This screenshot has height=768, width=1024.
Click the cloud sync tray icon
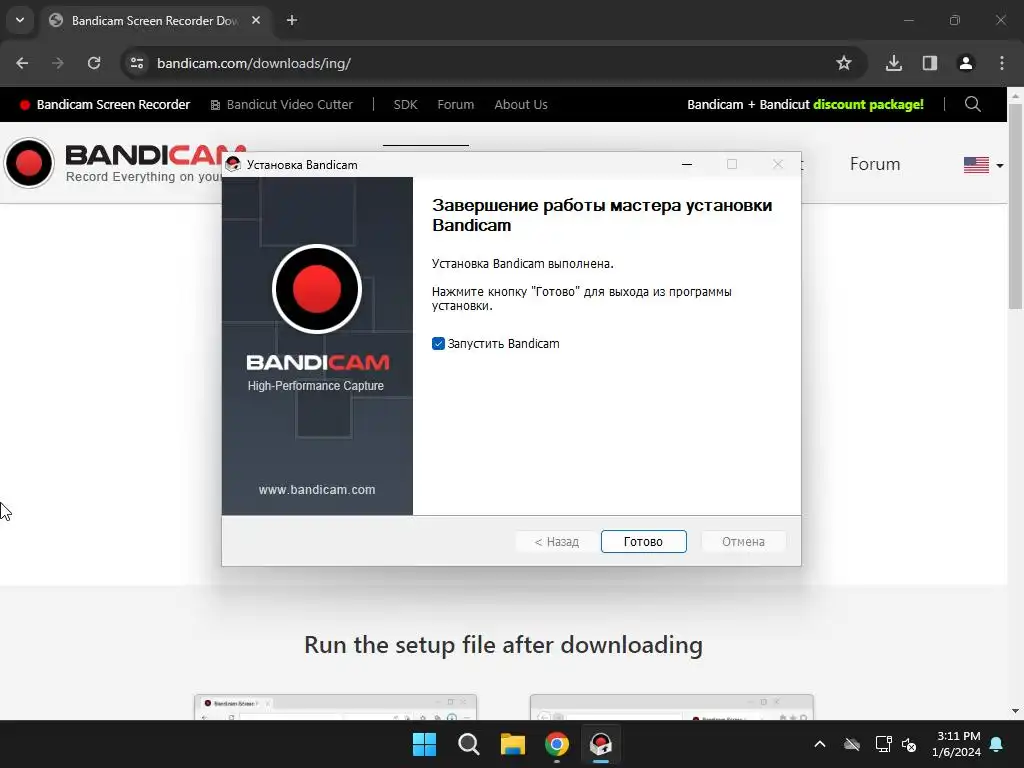(852, 744)
